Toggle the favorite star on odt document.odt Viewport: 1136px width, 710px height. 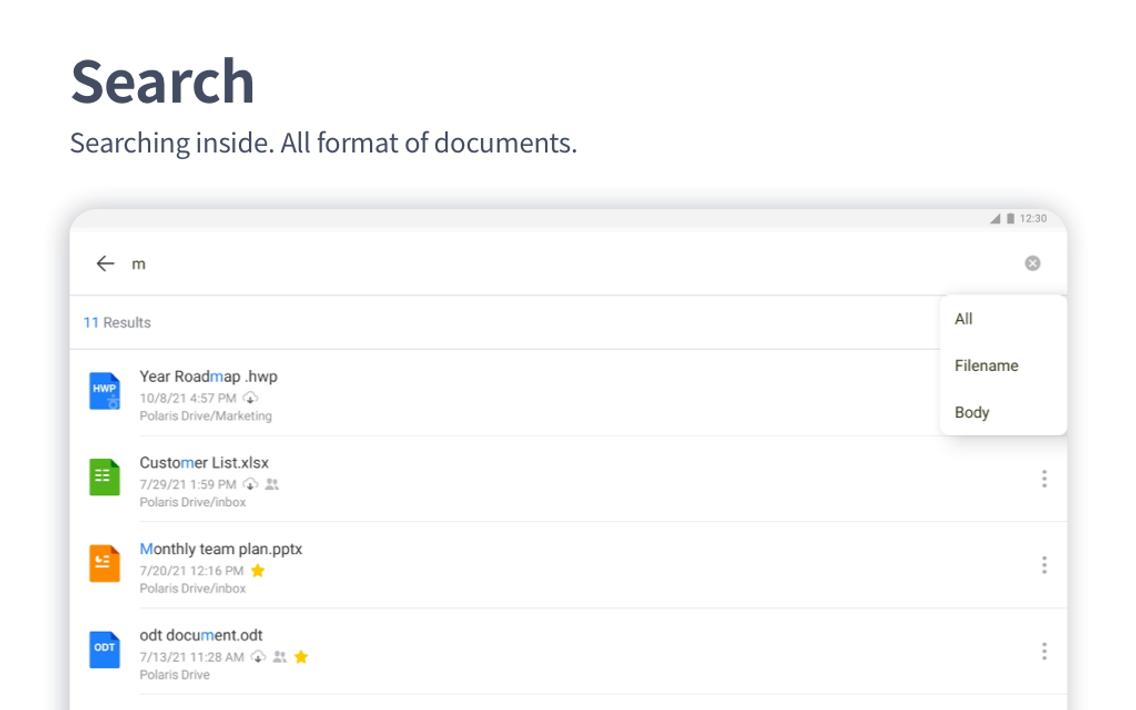(301, 657)
